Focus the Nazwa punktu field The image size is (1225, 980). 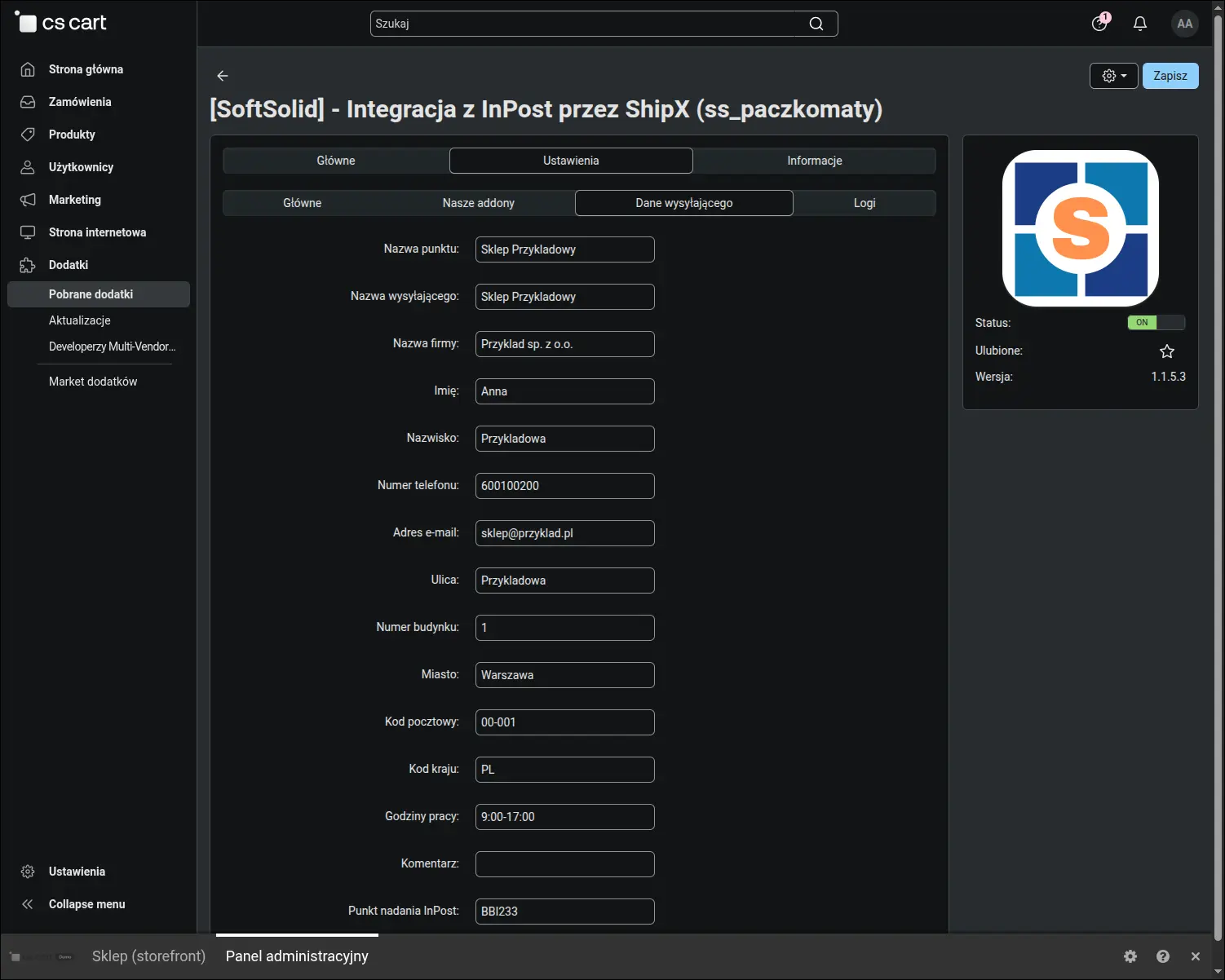565,249
